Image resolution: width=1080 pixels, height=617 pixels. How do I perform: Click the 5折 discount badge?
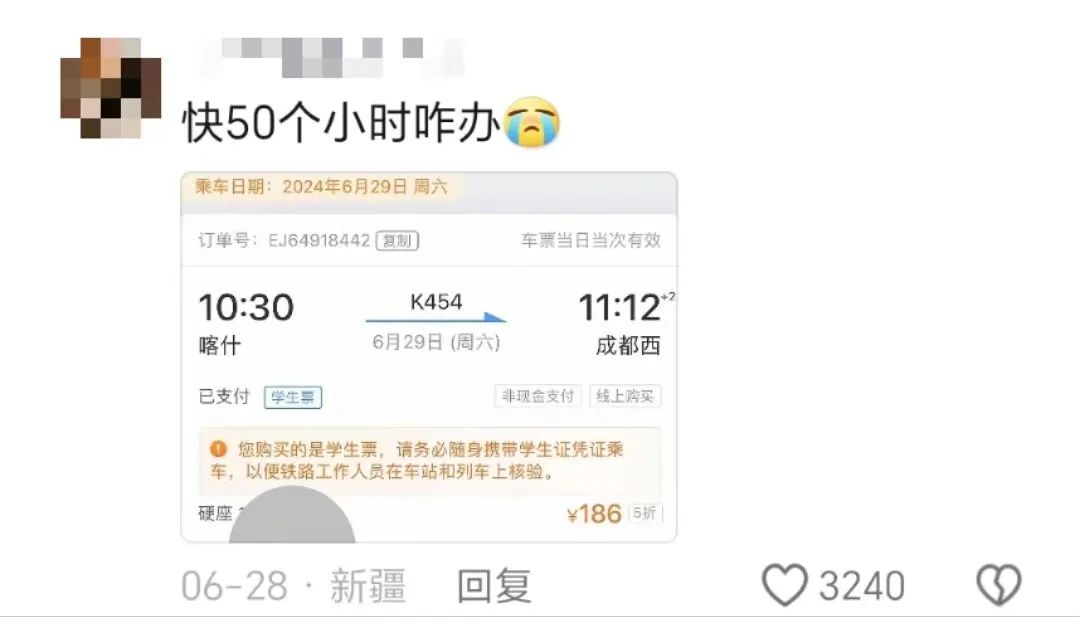tap(645, 512)
